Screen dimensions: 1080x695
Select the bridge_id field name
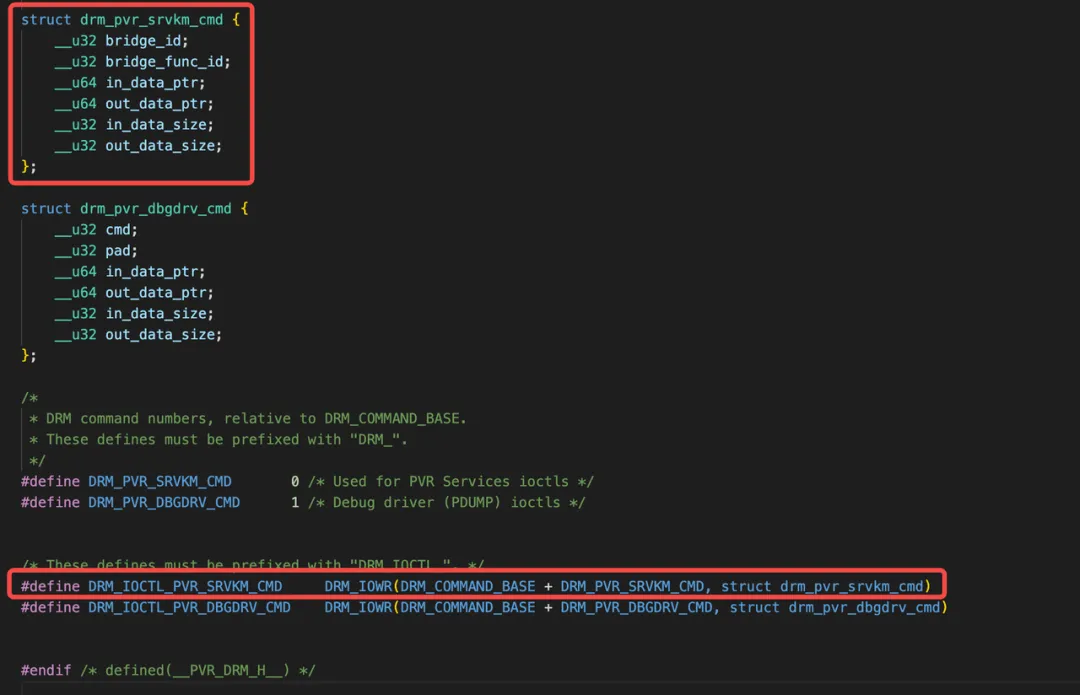click(x=144, y=41)
